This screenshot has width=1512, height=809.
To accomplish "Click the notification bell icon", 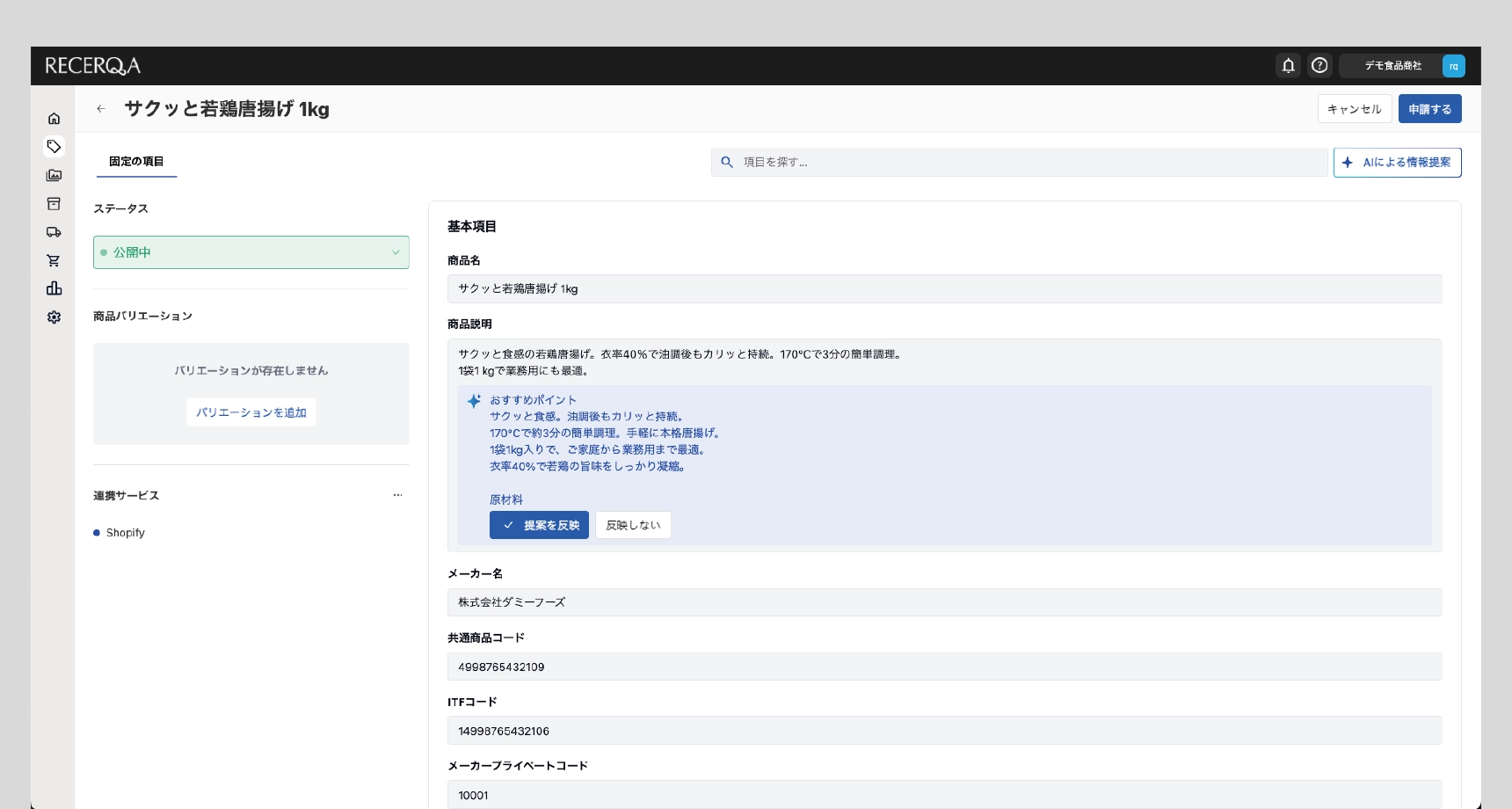I will pyautogui.click(x=1288, y=65).
